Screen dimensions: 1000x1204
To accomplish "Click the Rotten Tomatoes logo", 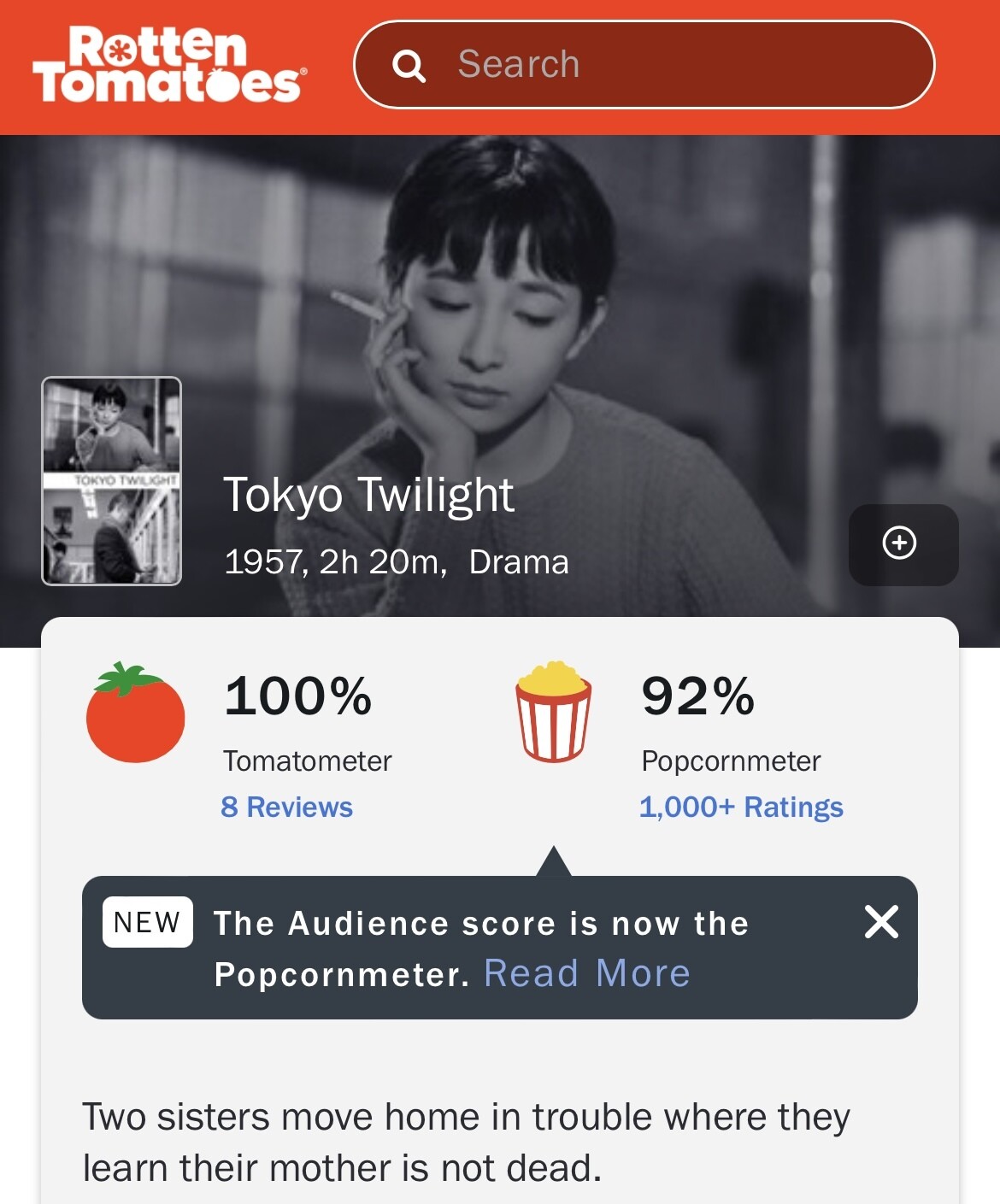I will (x=168, y=65).
